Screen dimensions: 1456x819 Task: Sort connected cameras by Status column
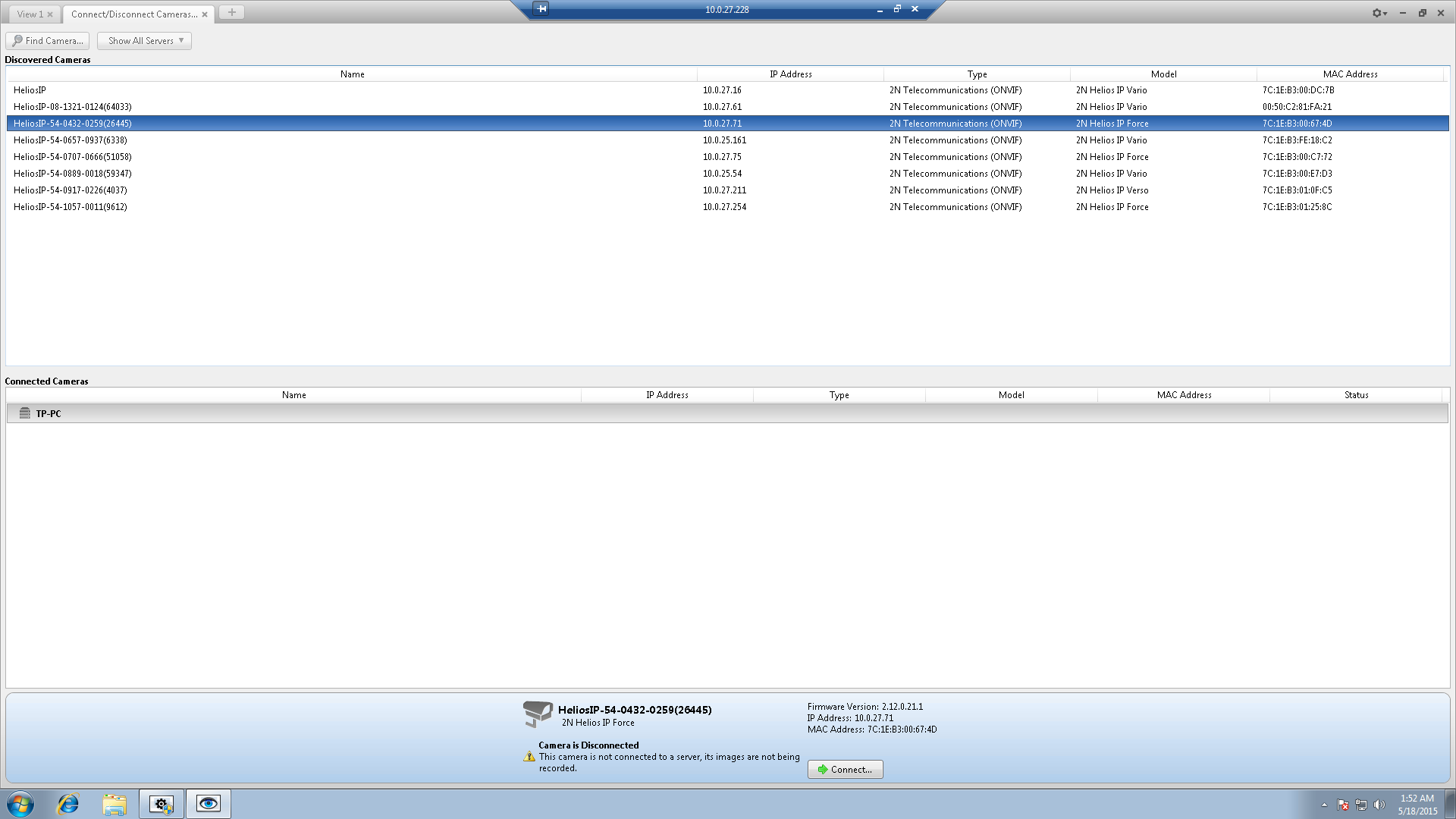pyautogui.click(x=1356, y=395)
